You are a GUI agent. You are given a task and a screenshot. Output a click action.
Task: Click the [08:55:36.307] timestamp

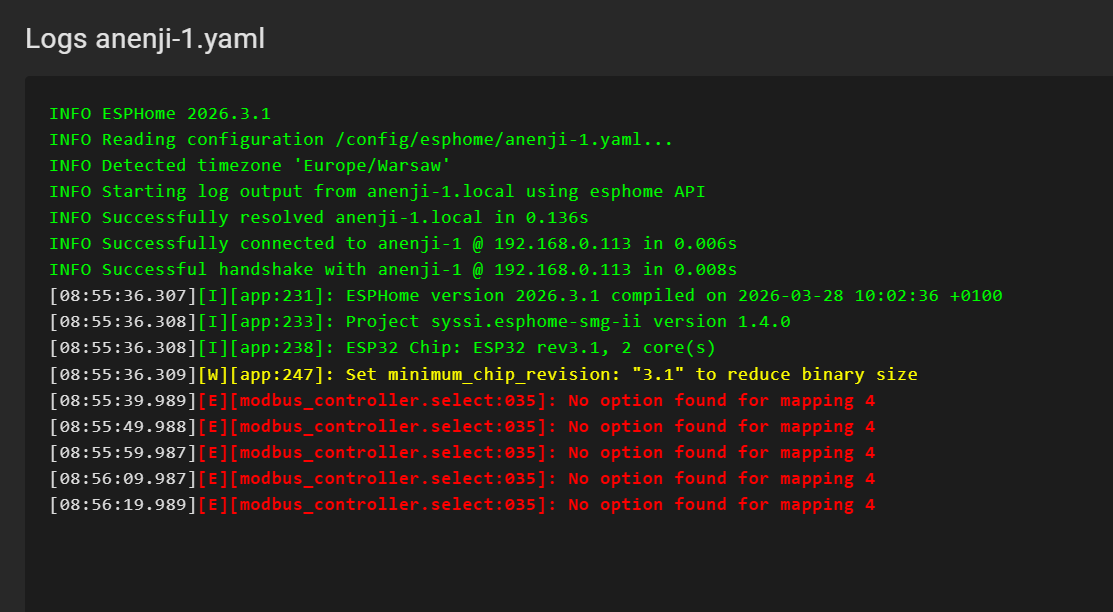[x=123, y=296]
